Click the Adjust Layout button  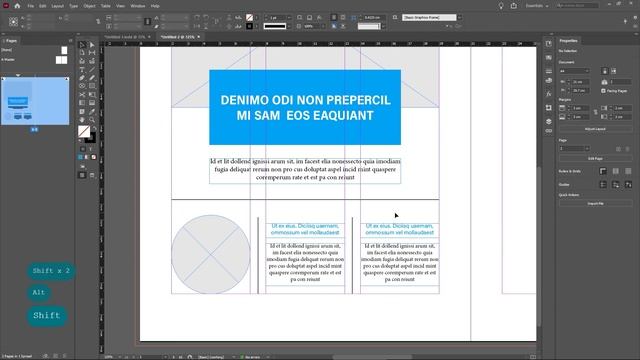point(595,129)
